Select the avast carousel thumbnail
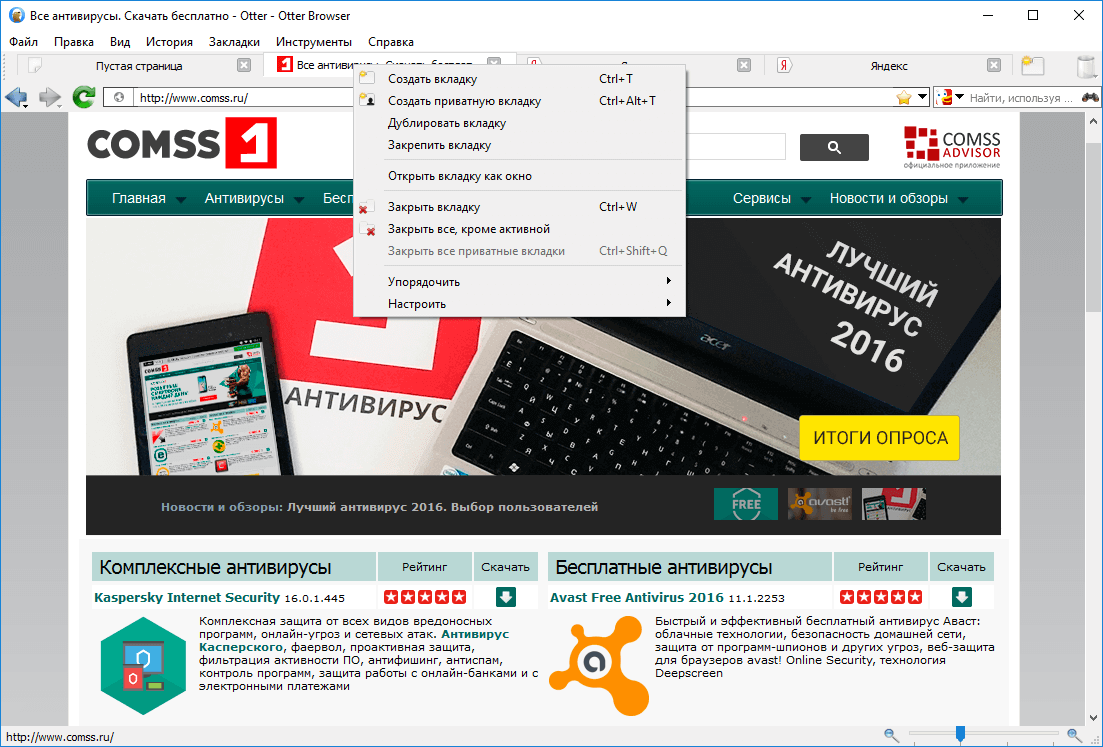This screenshot has height=747, width=1103. pyautogui.click(x=820, y=504)
